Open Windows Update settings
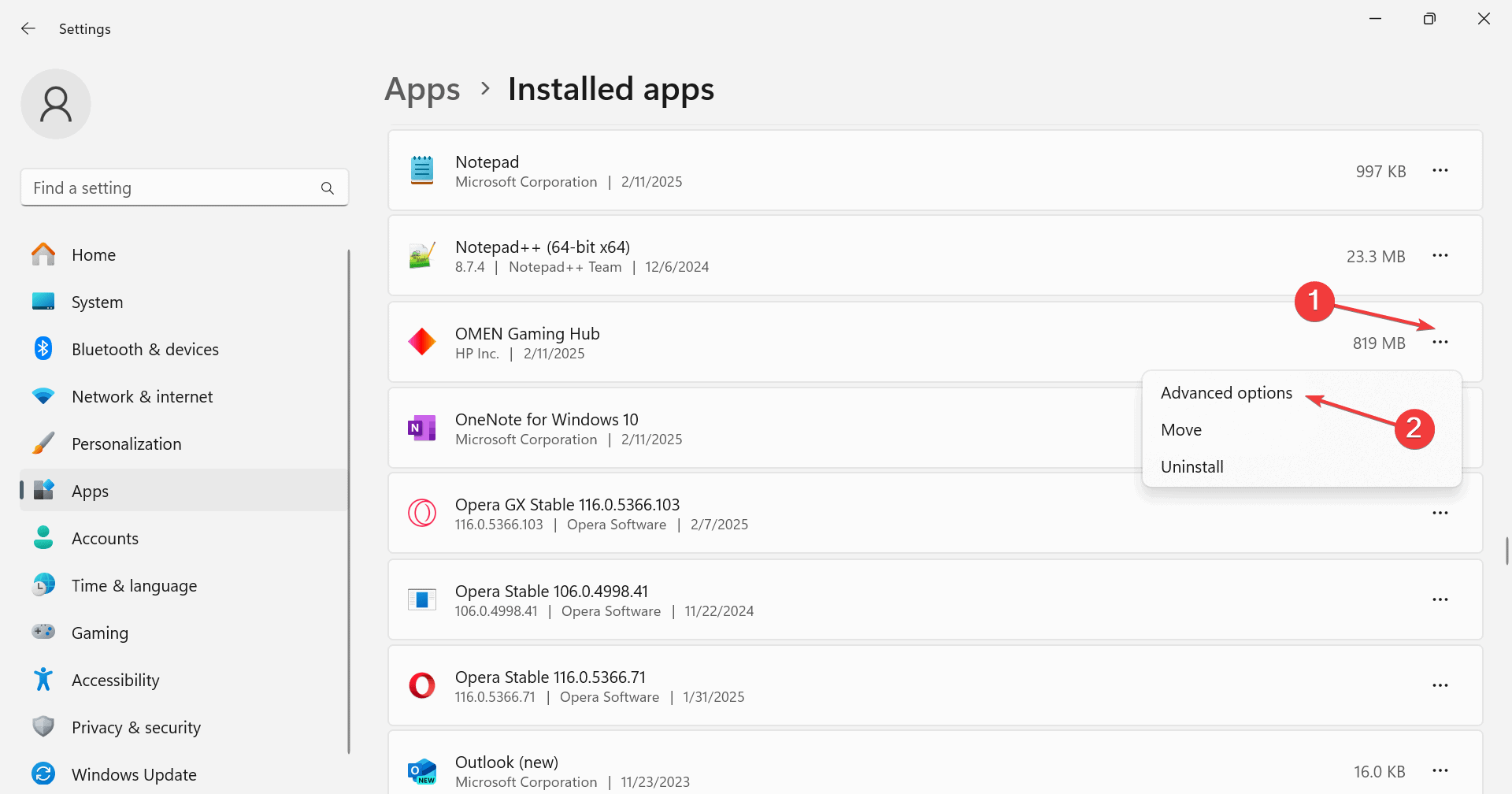Screen dimensions: 1512x794 tap(184, 774)
